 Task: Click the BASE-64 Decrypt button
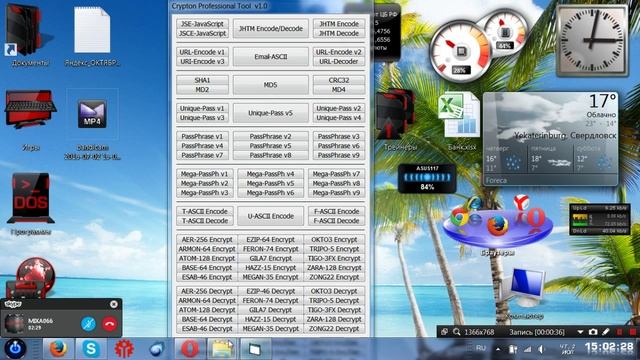(207, 319)
